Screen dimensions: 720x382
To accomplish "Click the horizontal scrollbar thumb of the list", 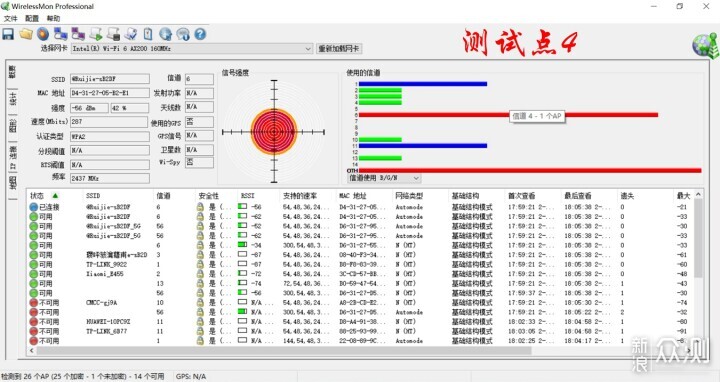I will [284, 350].
